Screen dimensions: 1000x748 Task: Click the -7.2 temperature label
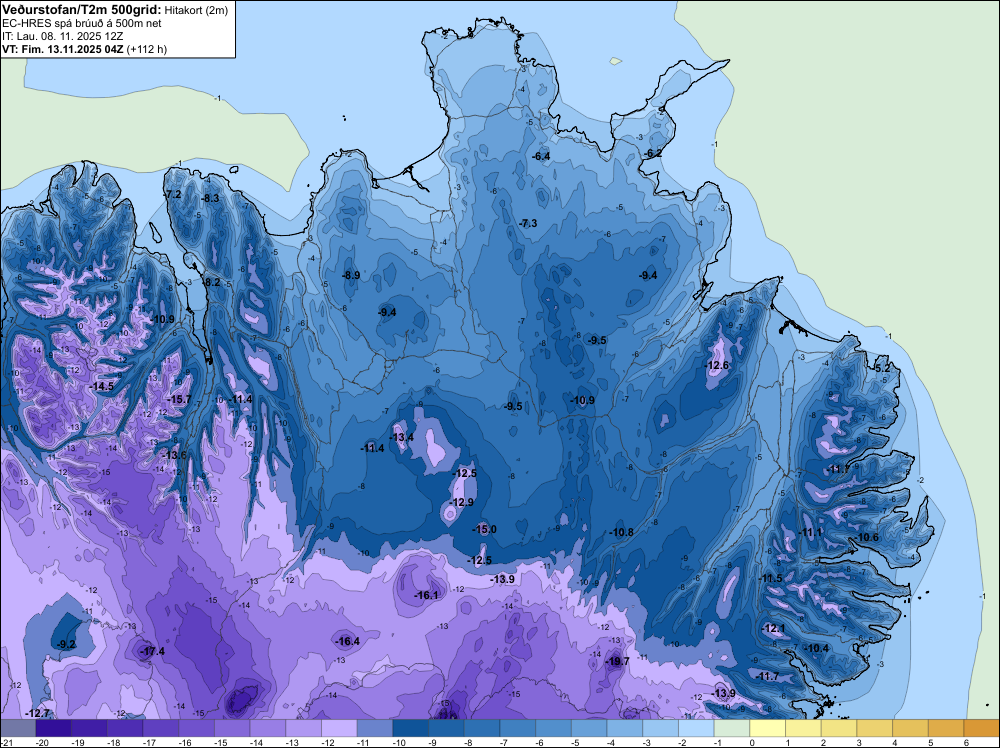(x=173, y=194)
